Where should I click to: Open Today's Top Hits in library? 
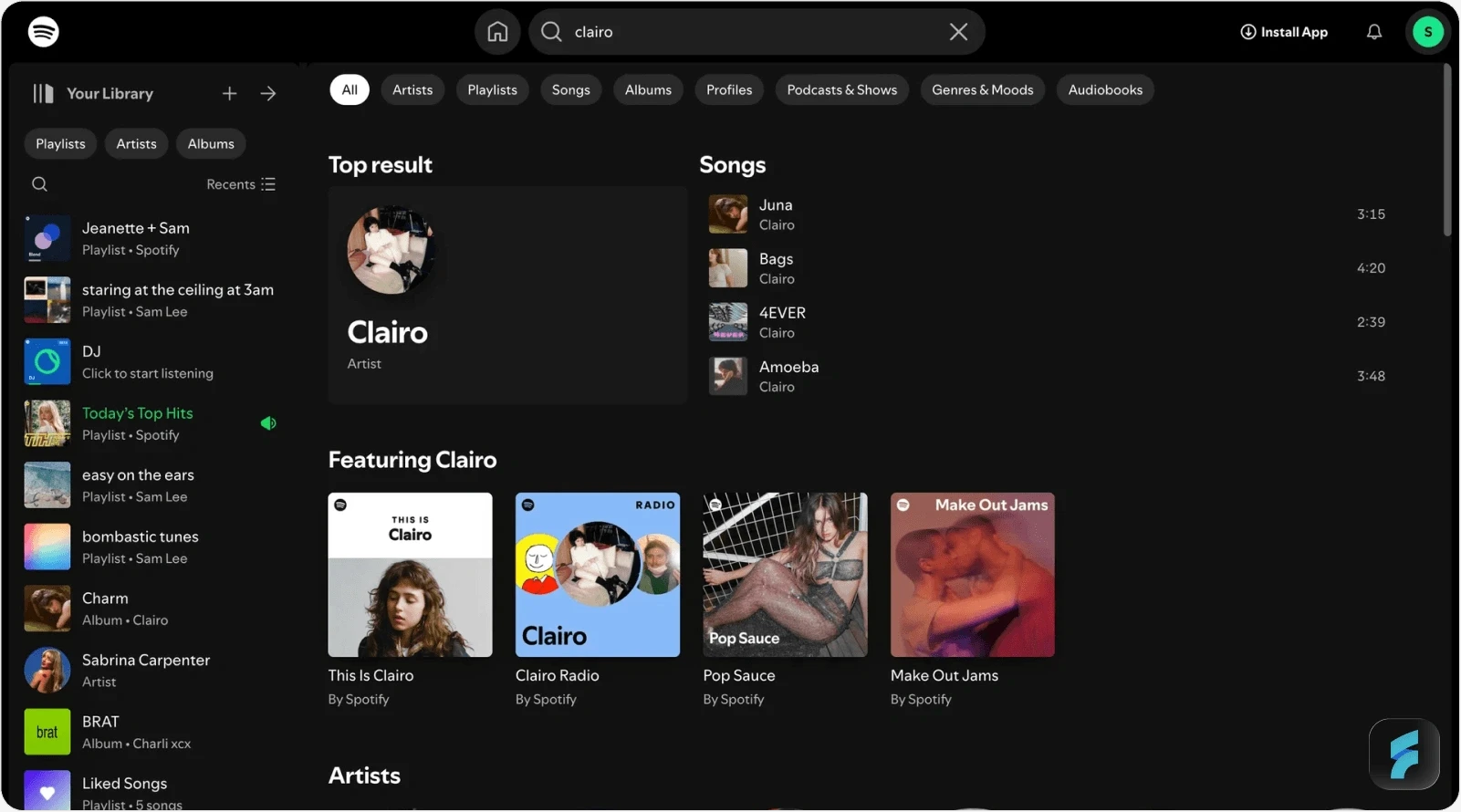(x=151, y=423)
